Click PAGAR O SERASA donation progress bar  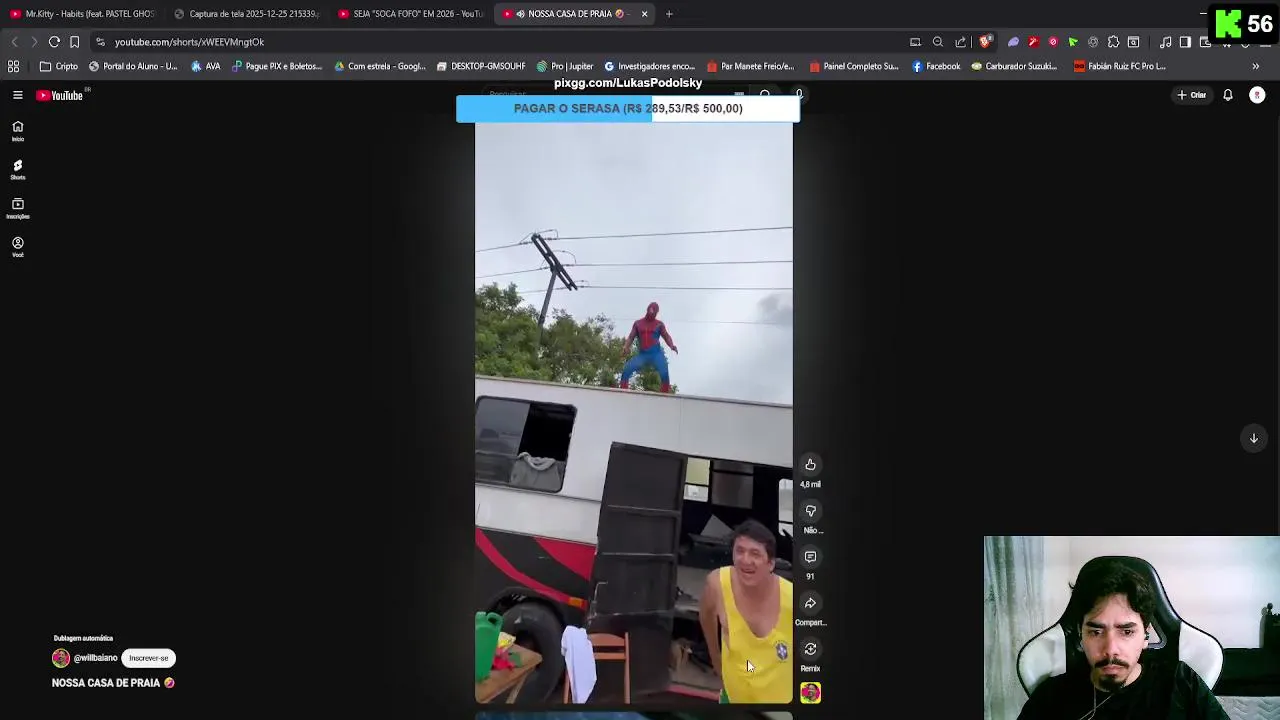[x=628, y=108]
